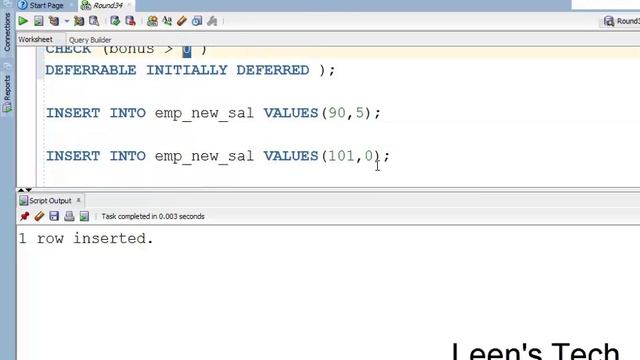Screen dimensions: 640x360
Task: Open the Explain Plan dropdown arrow
Action: pyautogui.click(x=67, y=21)
